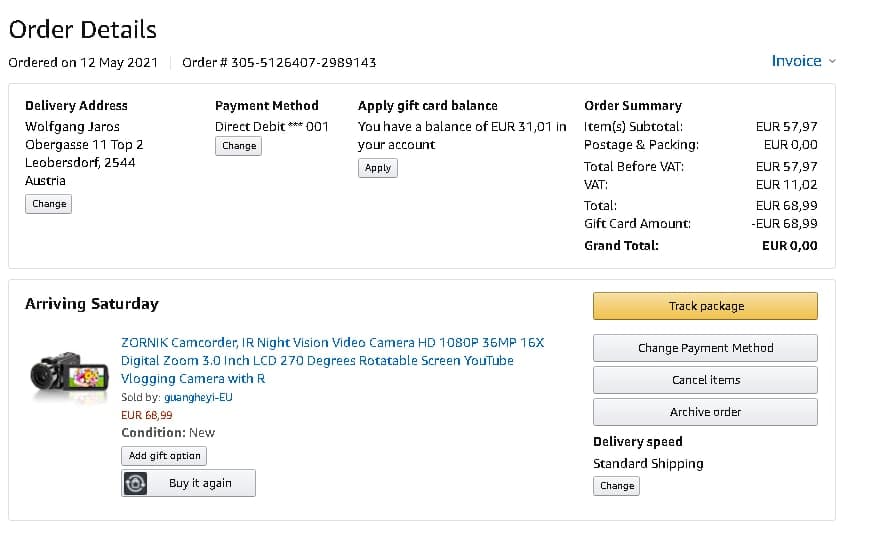Change the Direct Debit payment method
Viewport: 878px width, 552px height.
click(x=239, y=146)
